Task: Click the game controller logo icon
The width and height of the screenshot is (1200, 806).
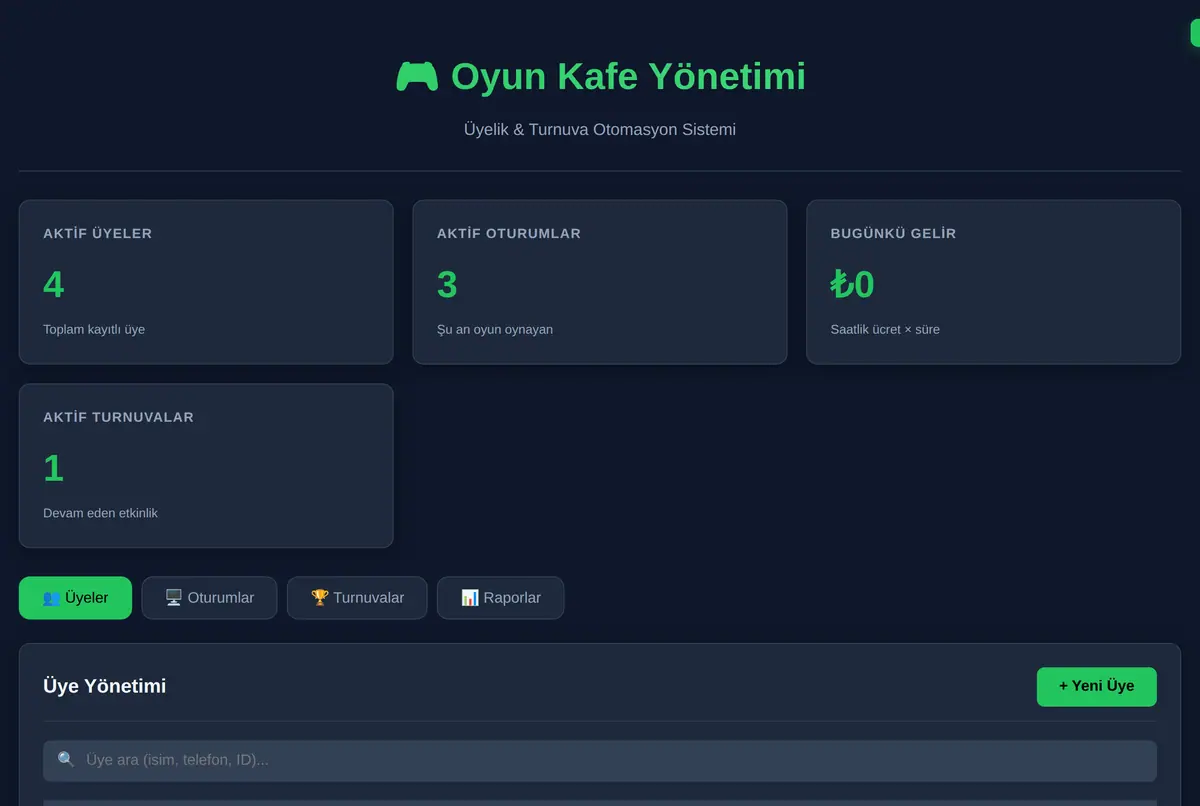Action: pos(417,76)
